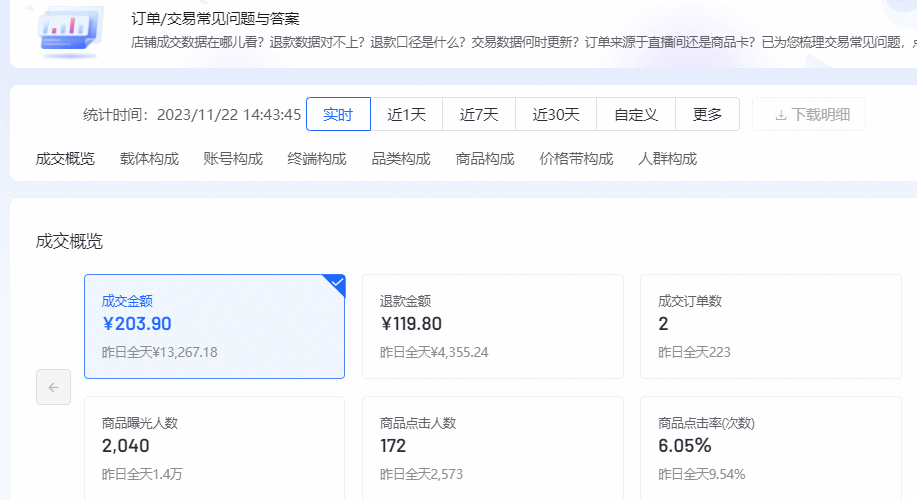Viewport: 917px width, 500px height.
Task: Switch to the 账号构成 tab
Action: 233,159
